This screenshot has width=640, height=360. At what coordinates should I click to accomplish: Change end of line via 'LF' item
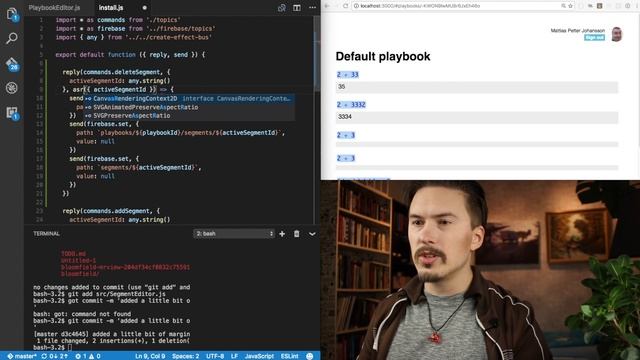234,356
